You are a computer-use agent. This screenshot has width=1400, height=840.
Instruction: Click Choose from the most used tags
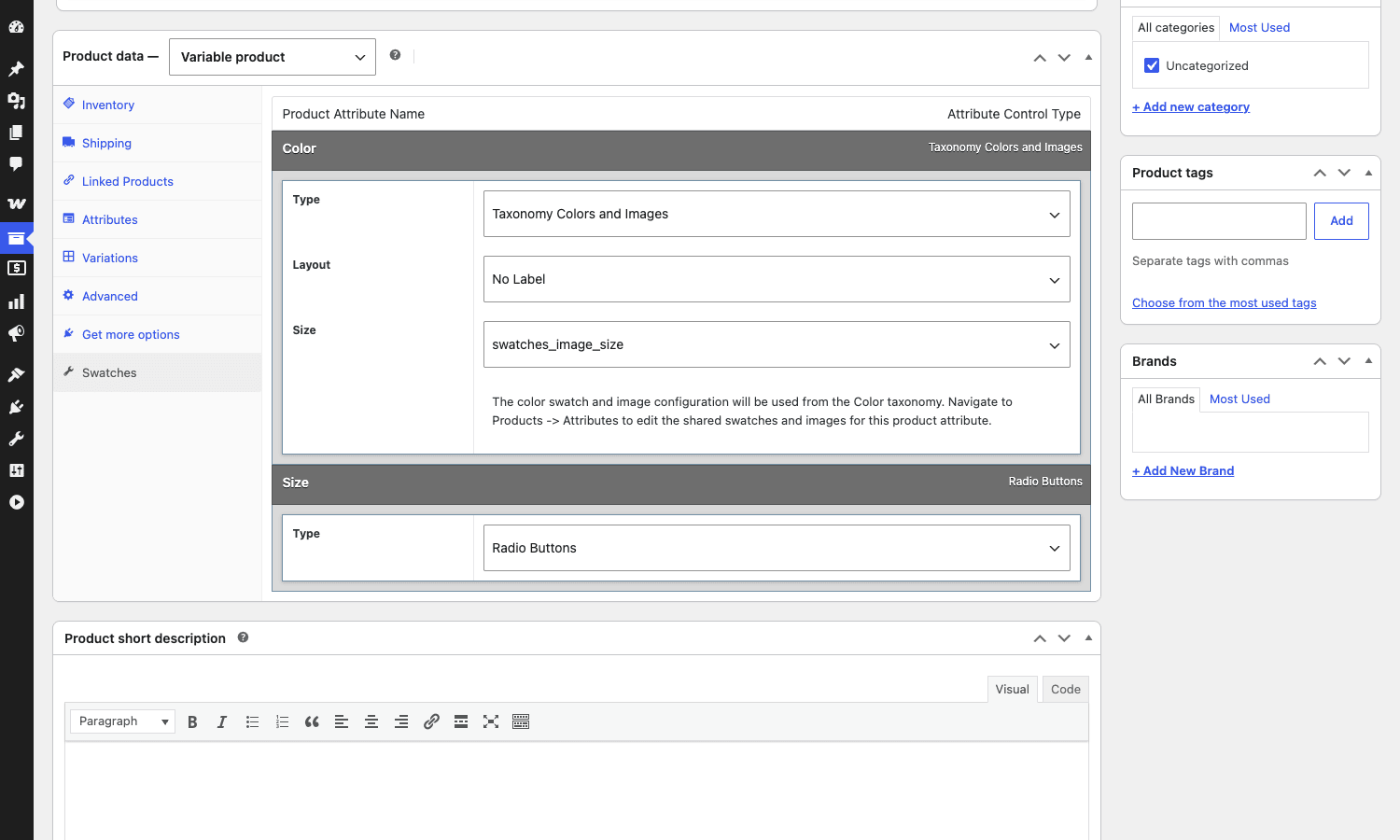point(1225,302)
